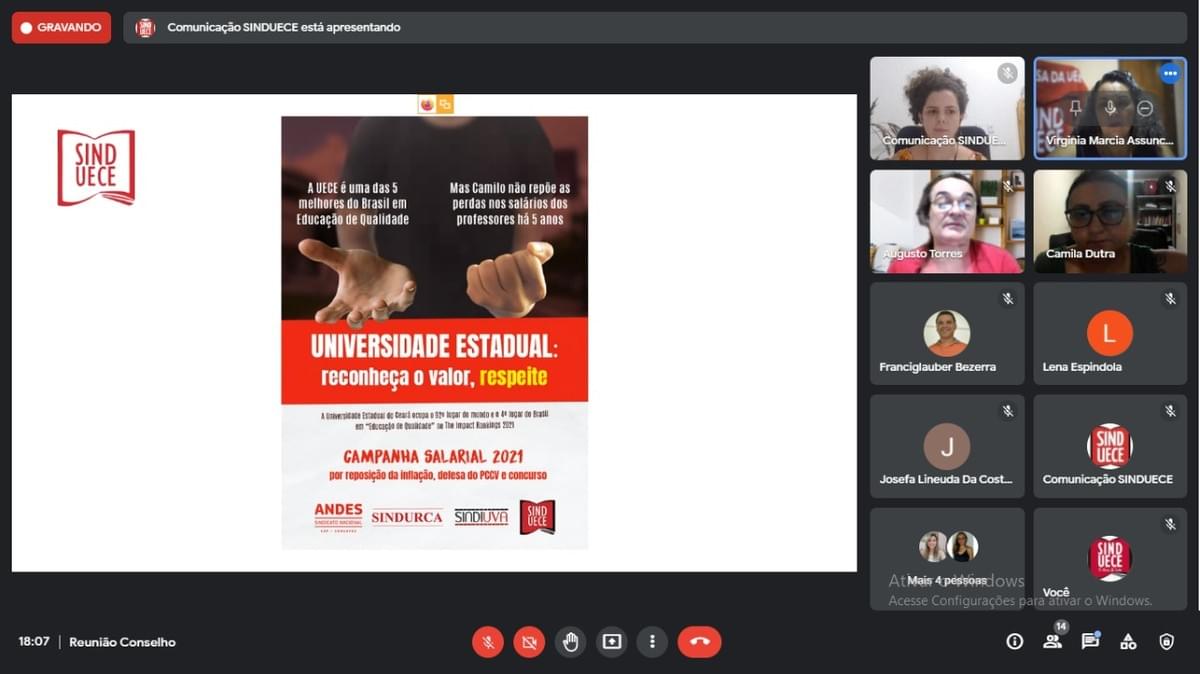Click the SINDUECE avatar in the presenting banner
Screen dimensions: 1200x674
coord(146,28)
